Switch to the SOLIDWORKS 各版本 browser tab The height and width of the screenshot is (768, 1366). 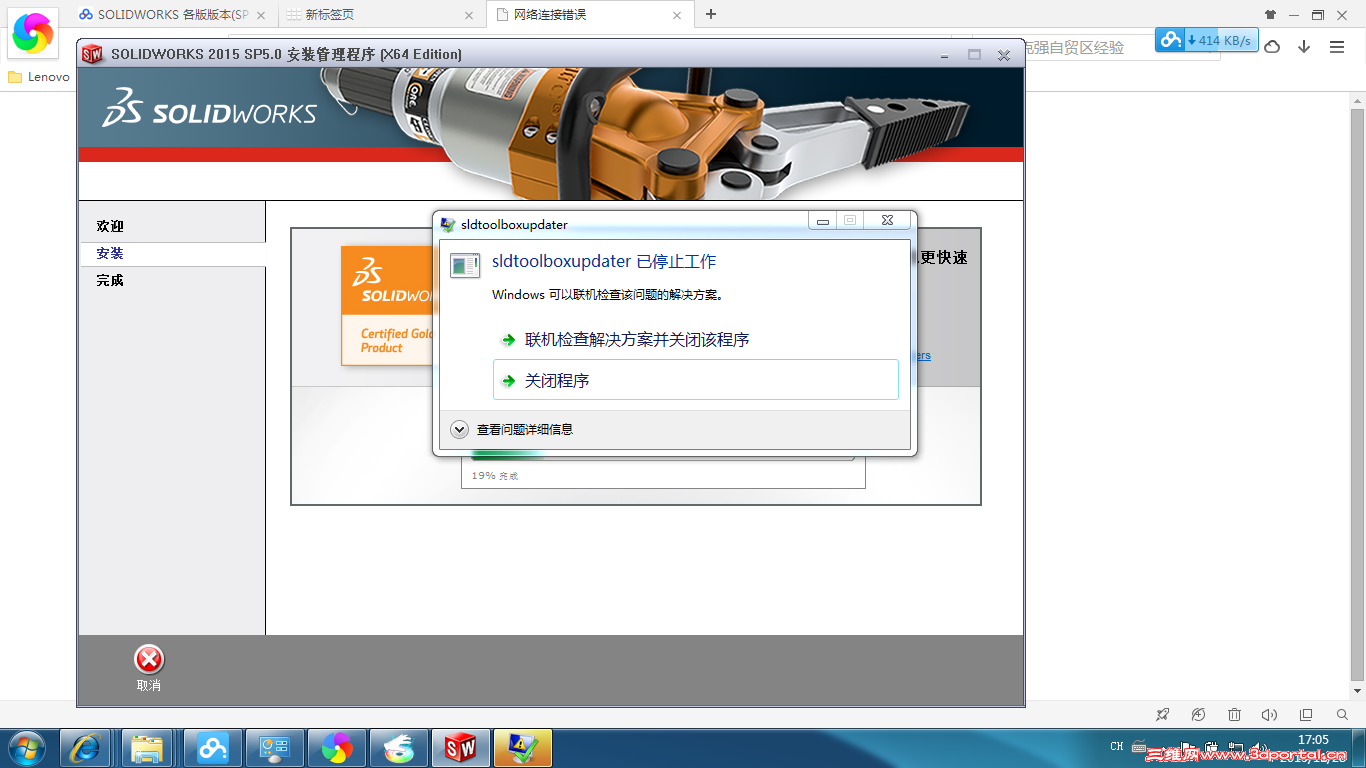[x=173, y=15]
